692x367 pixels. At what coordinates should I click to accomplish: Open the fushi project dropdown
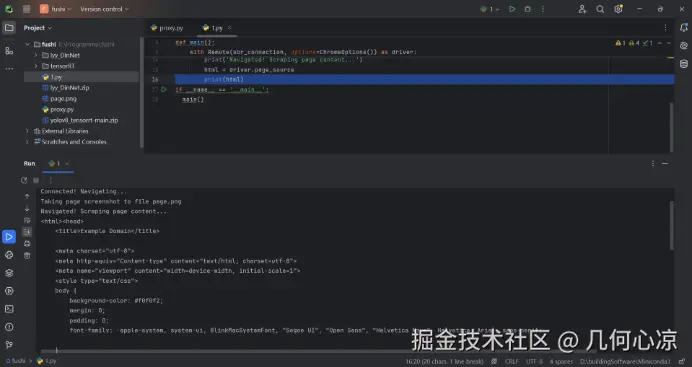click(x=56, y=9)
